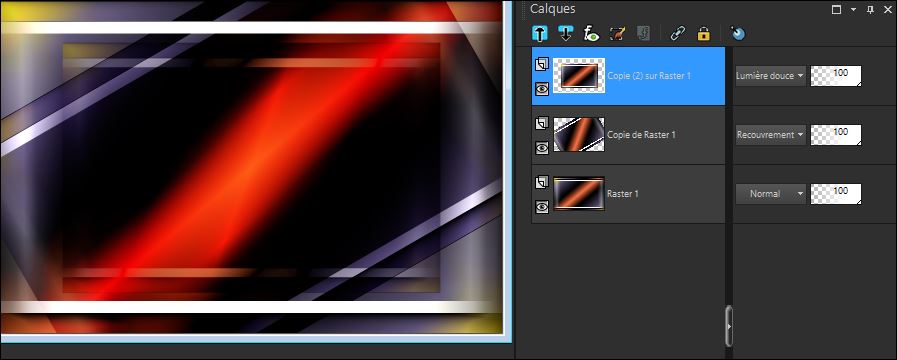This screenshot has width=897, height=360.
Task: Toggle layer effects visibility (fx eye icon)
Action: point(591,34)
